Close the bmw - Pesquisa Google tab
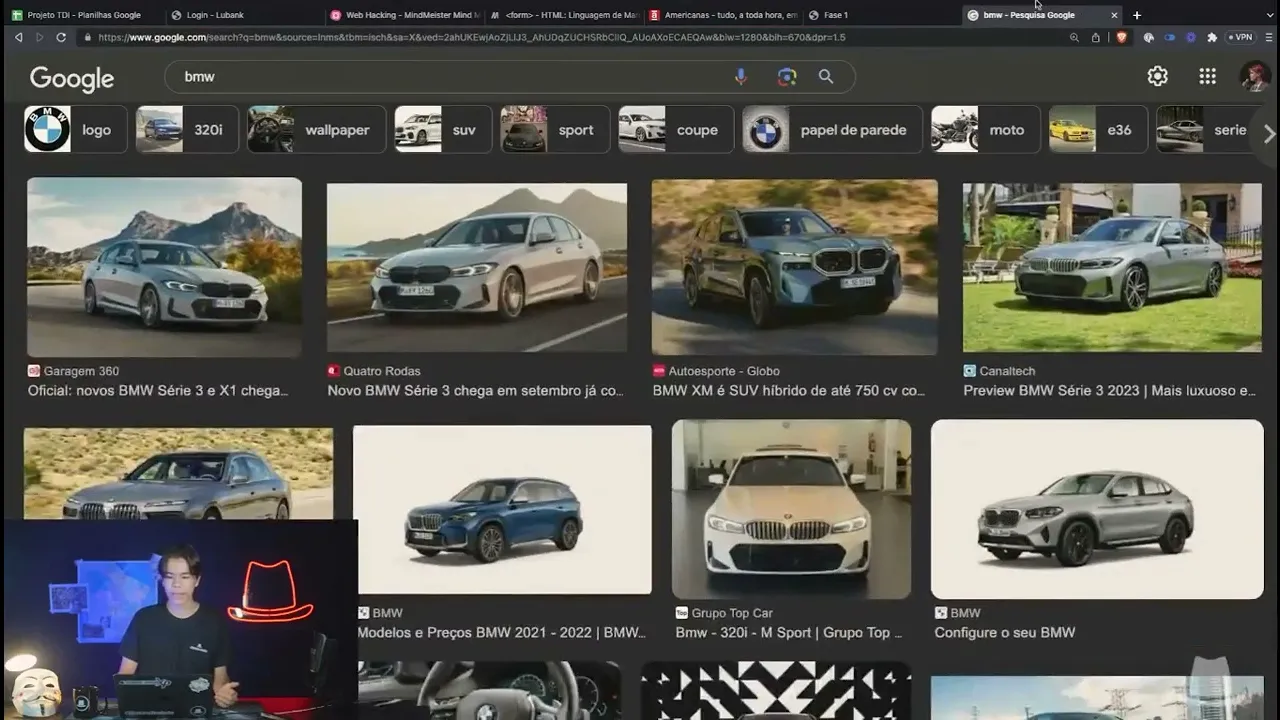 pos(1114,15)
